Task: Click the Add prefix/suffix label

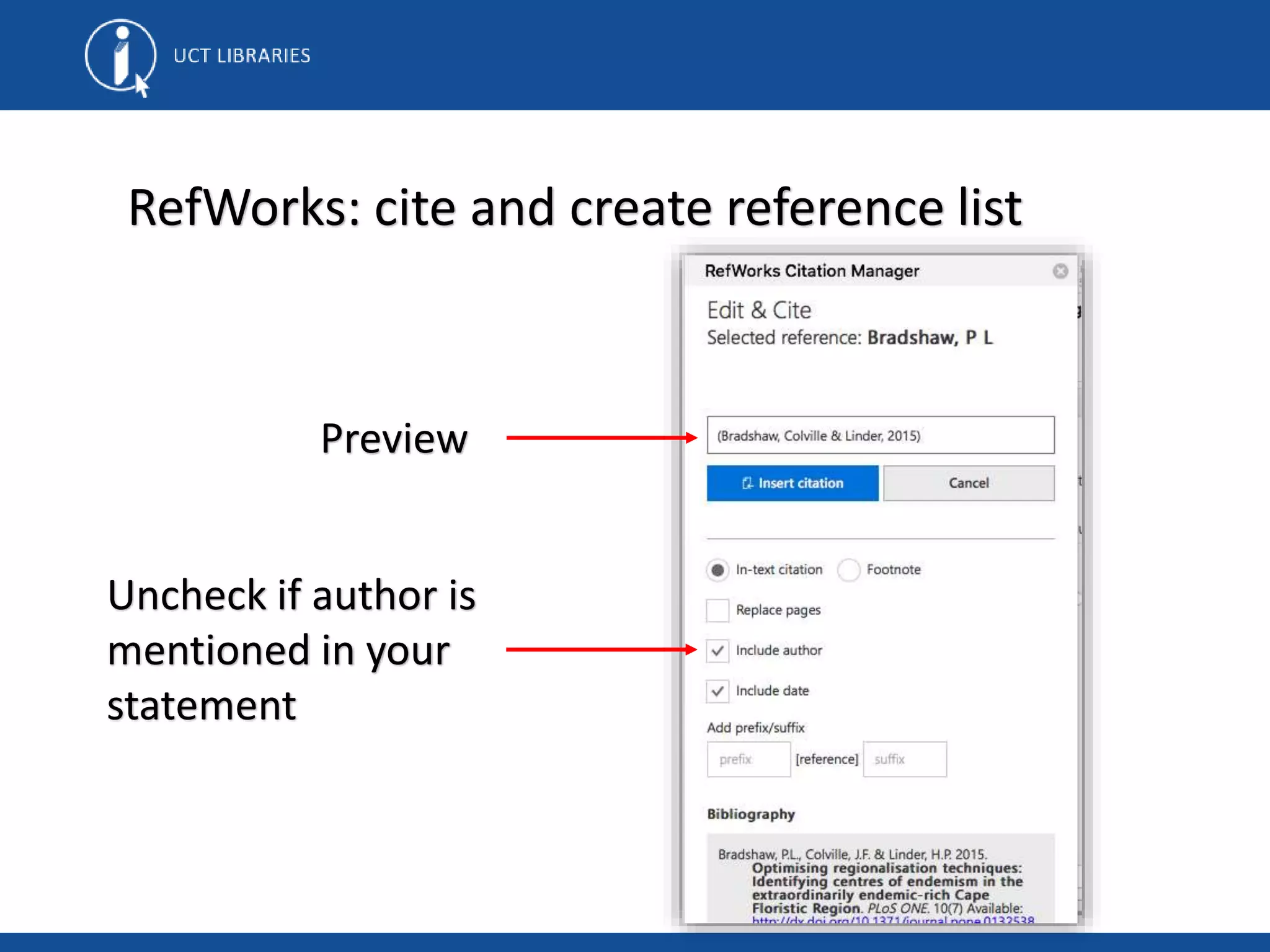Action: [x=755, y=728]
